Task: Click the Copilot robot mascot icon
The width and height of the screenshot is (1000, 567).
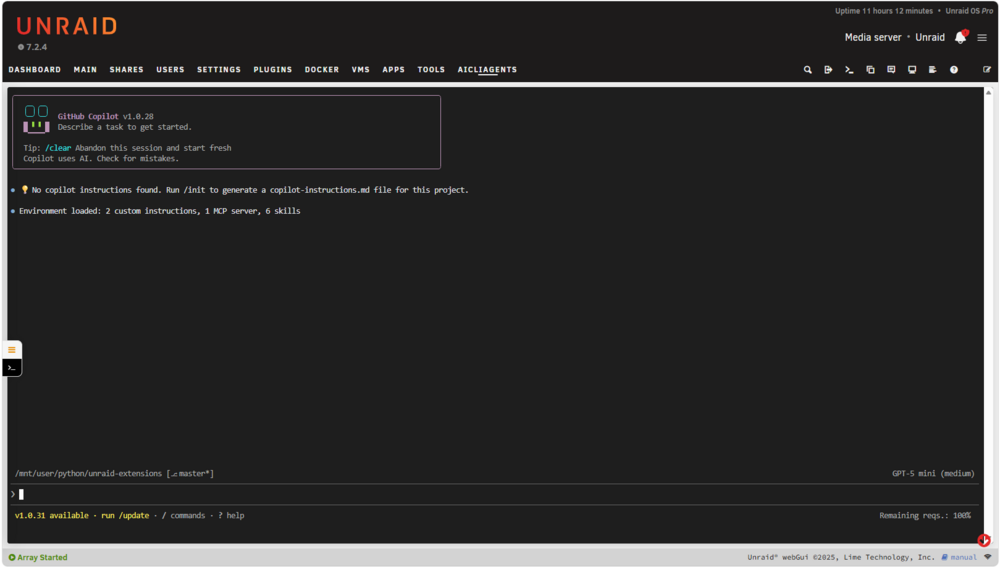Action: tap(36, 119)
